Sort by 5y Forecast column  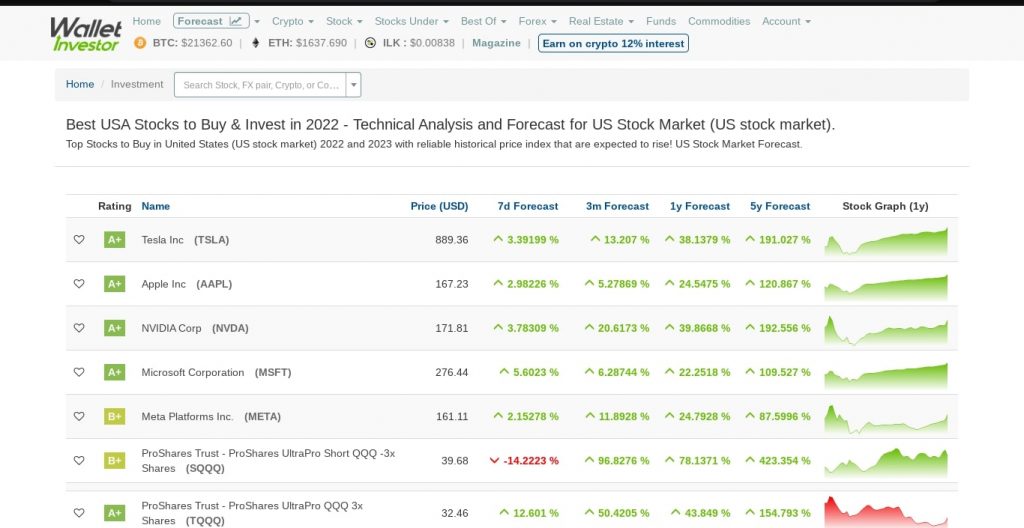tap(780, 206)
